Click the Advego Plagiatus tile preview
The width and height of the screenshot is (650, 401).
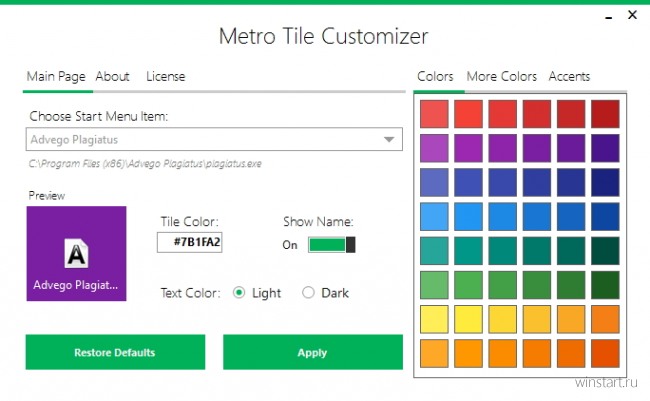pos(76,253)
